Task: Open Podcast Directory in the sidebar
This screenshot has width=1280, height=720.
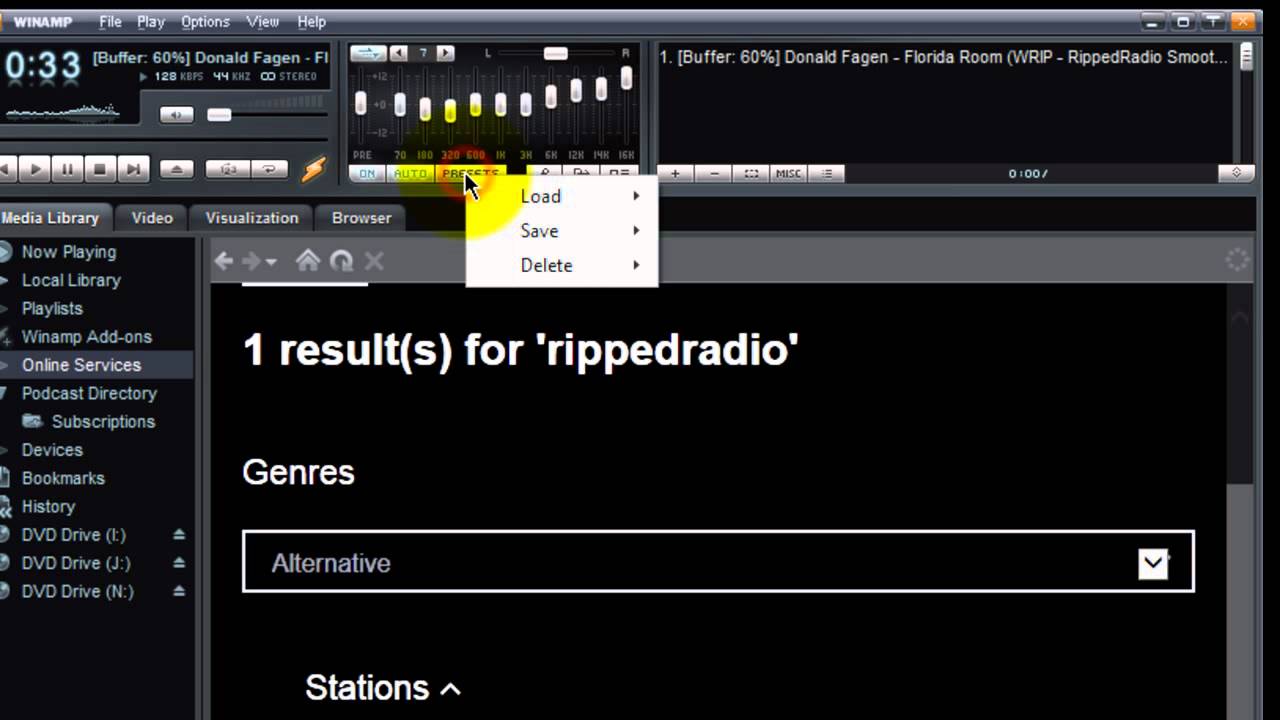Action: click(89, 394)
